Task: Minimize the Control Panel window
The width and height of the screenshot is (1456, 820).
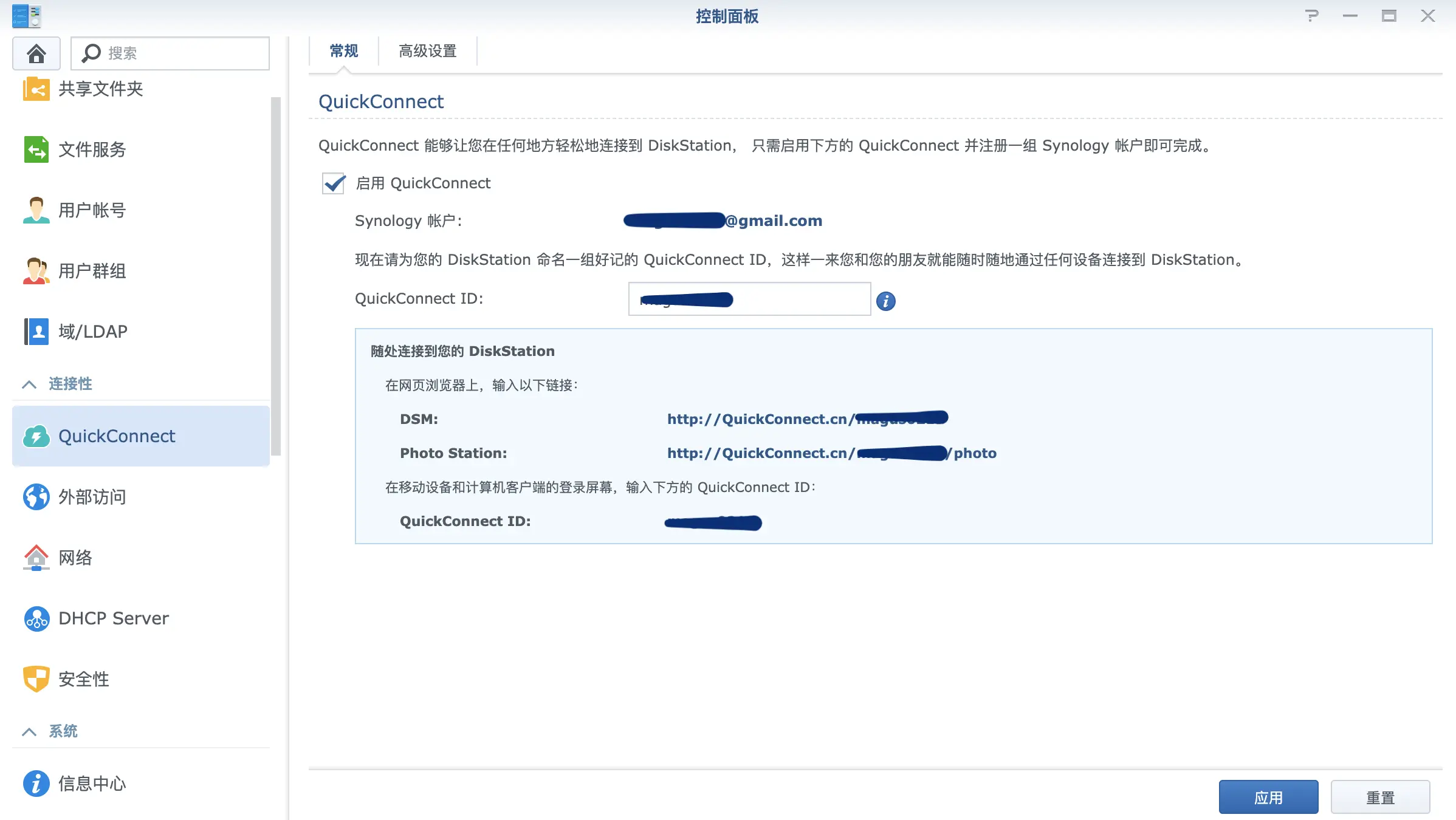Action: pyautogui.click(x=1350, y=16)
